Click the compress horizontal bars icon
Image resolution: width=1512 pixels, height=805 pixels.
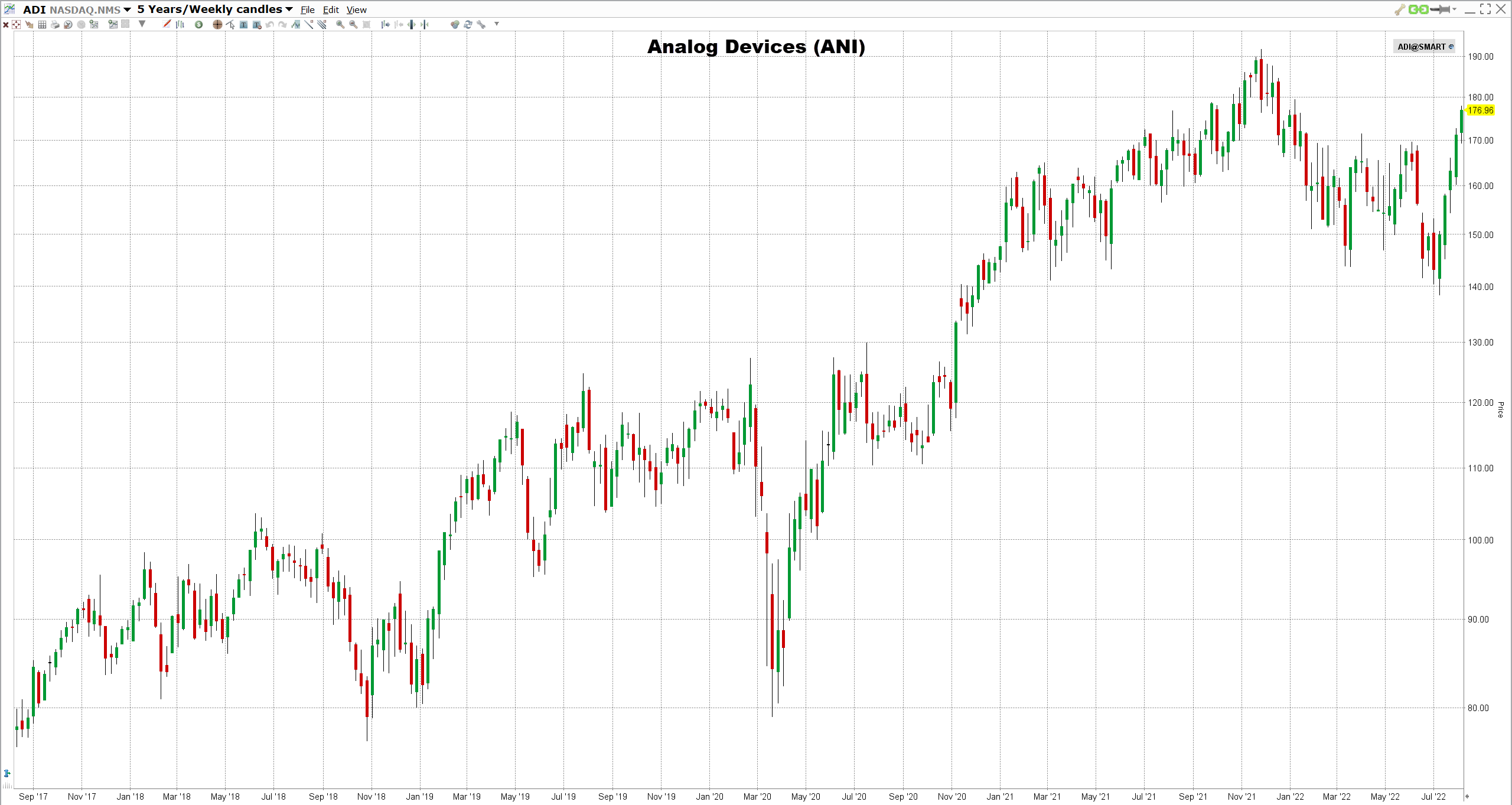pos(425,24)
